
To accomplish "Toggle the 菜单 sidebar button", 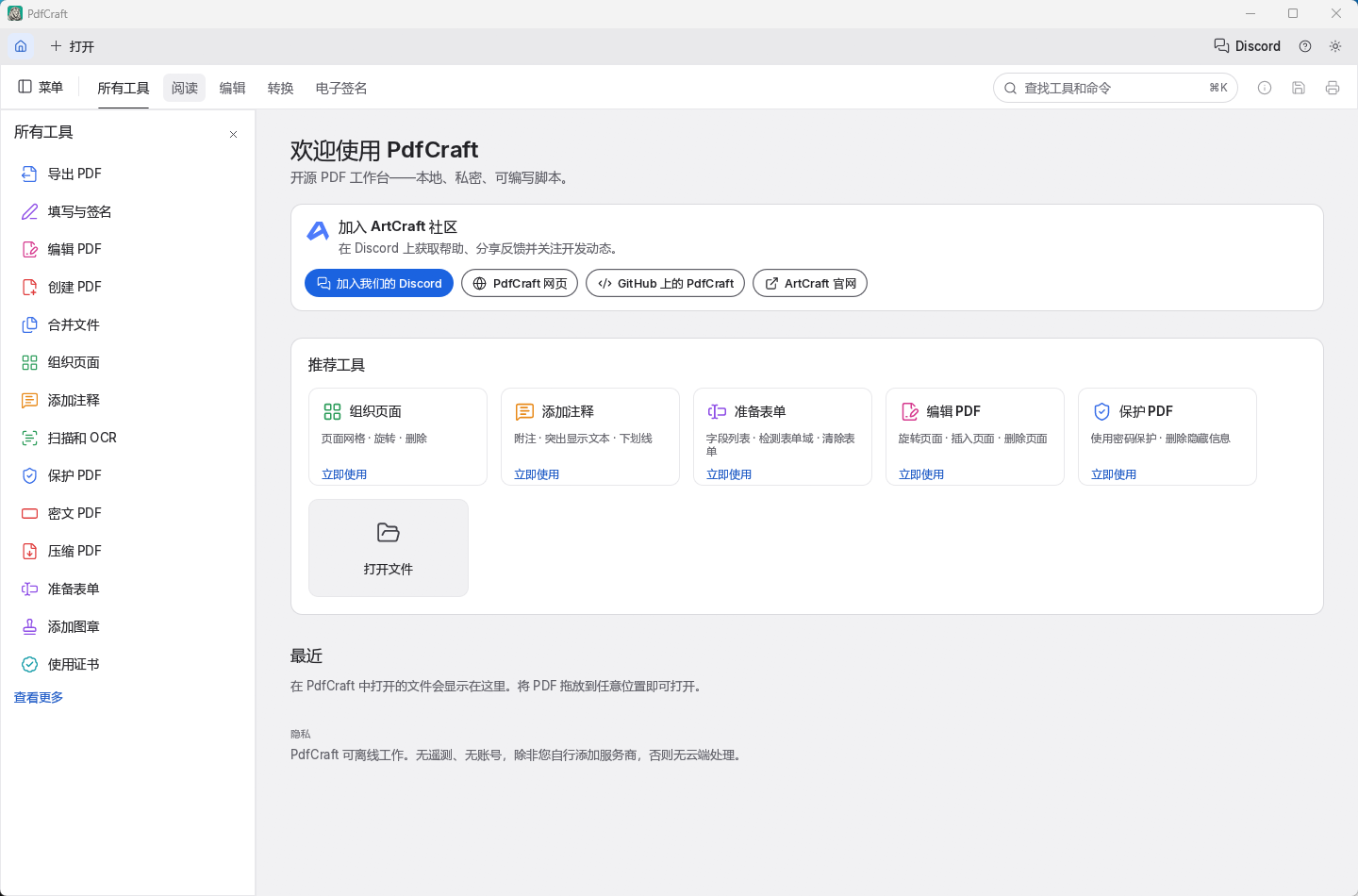I will coord(41,87).
